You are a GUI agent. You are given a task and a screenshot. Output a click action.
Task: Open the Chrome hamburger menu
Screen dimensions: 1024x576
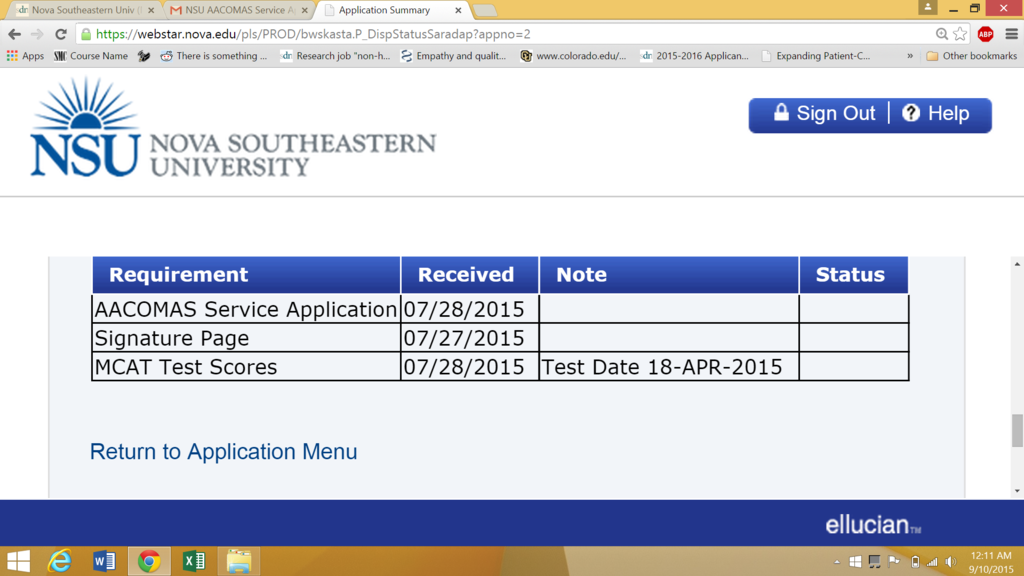1010,34
